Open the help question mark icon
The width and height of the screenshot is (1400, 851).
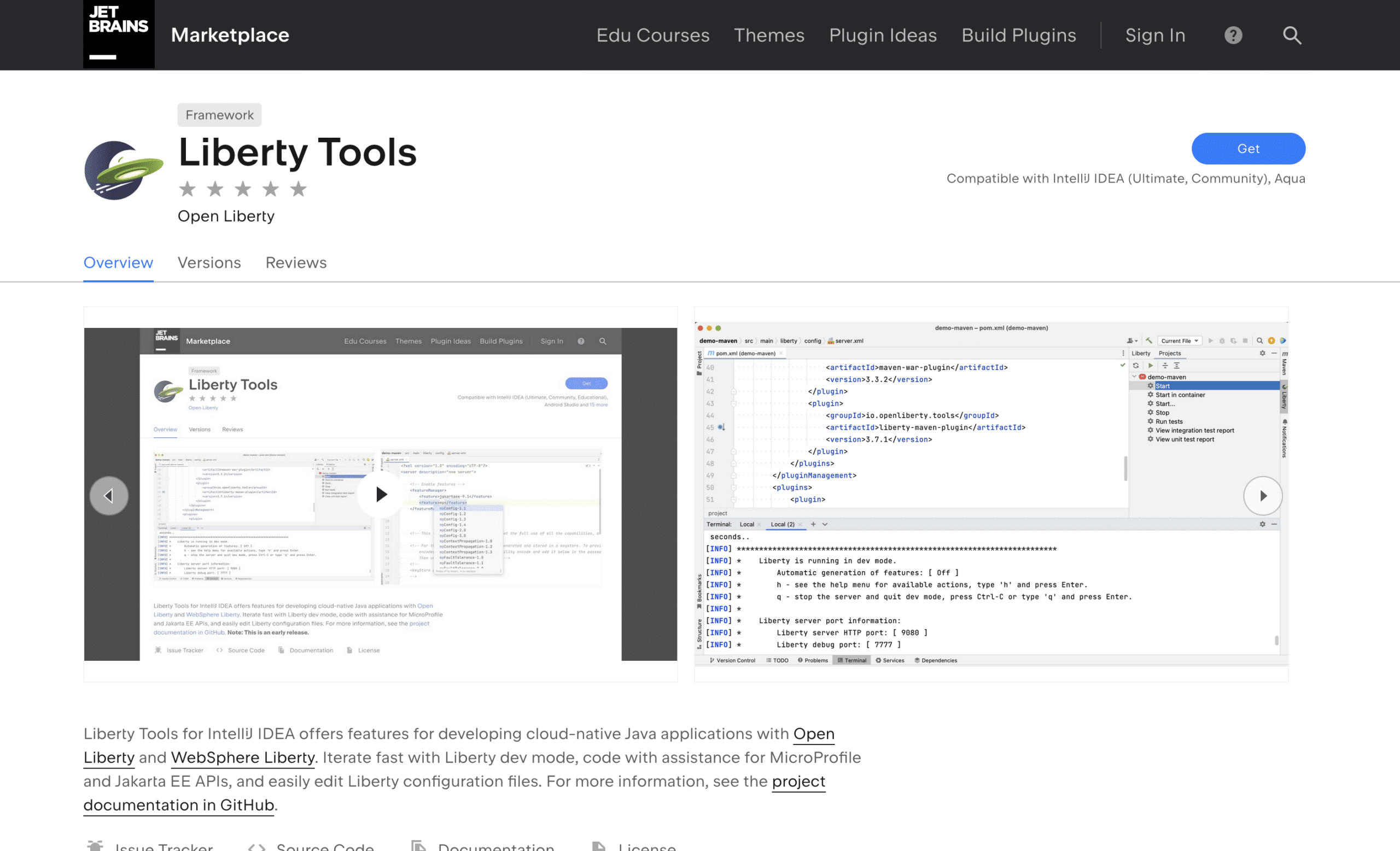(x=1233, y=35)
